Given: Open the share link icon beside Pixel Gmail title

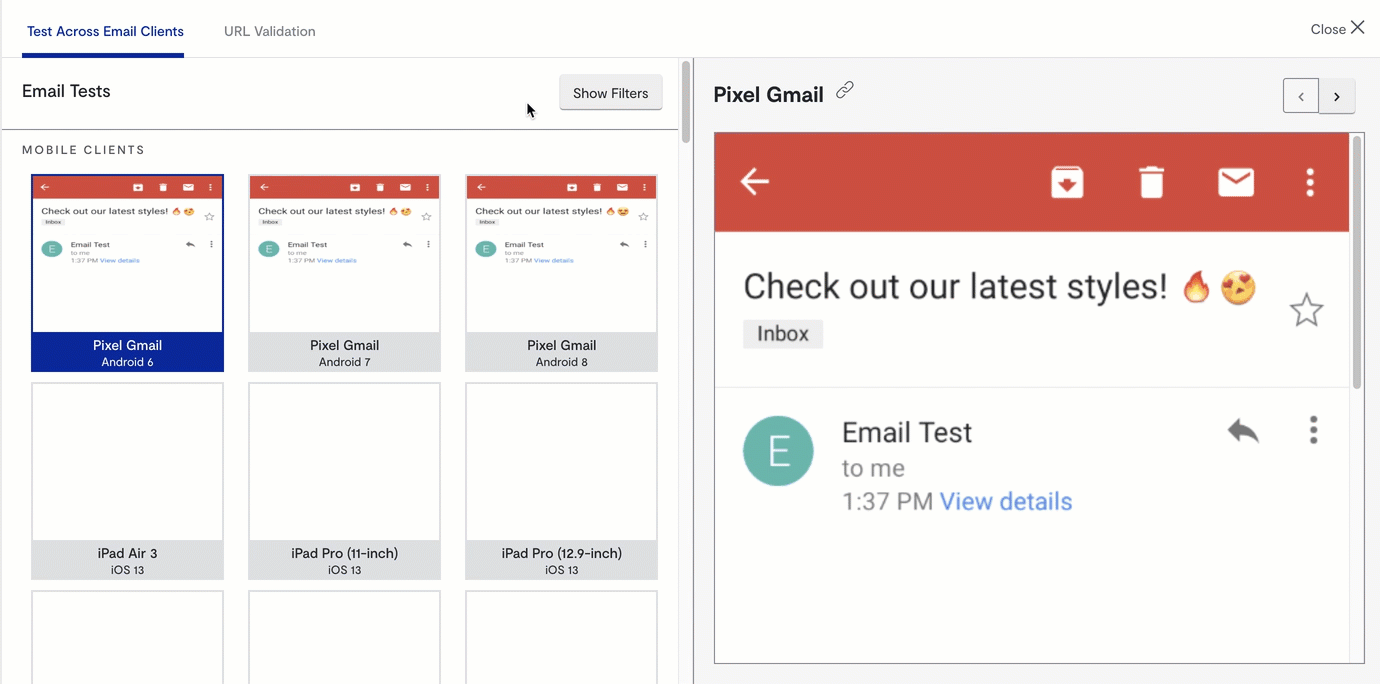Looking at the screenshot, I should click(845, 89).
